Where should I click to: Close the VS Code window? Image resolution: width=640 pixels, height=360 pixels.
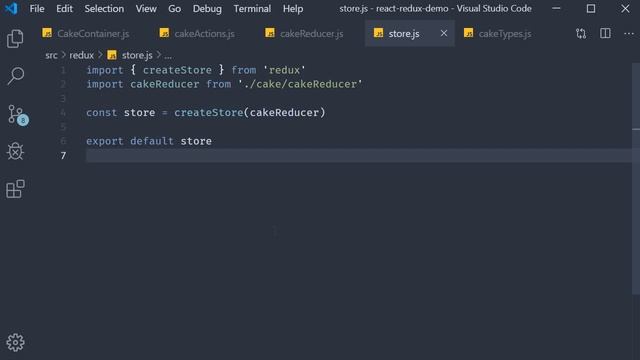pyautogui.click(x=625, y=8)
